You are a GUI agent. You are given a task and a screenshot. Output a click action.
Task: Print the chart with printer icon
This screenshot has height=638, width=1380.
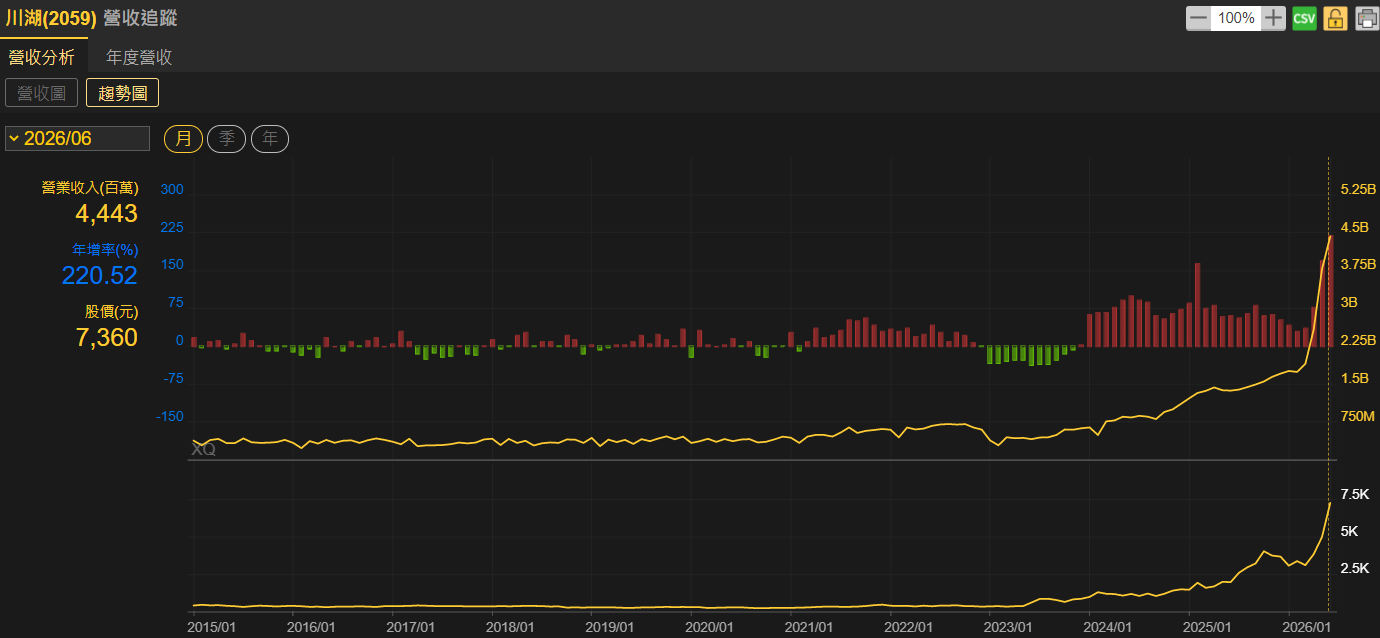coord(1366,18)
